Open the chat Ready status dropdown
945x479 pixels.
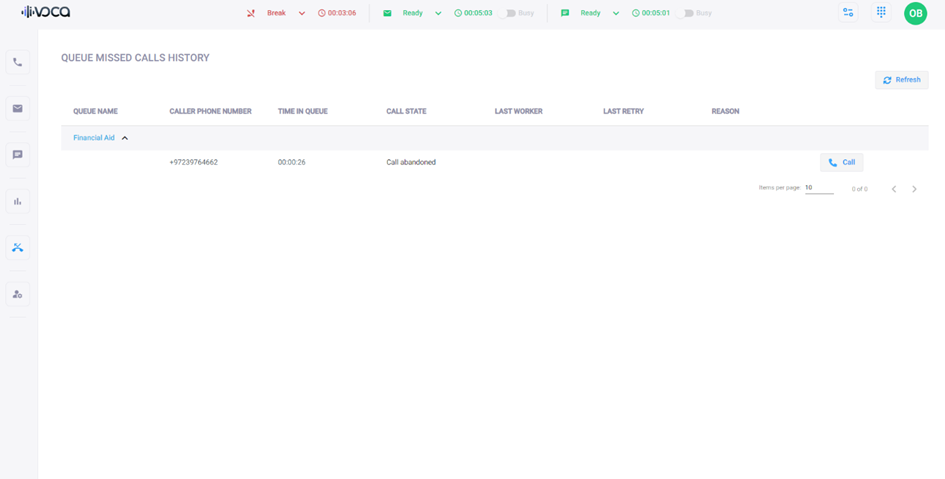pyautogui.click(x=616, y=13)
